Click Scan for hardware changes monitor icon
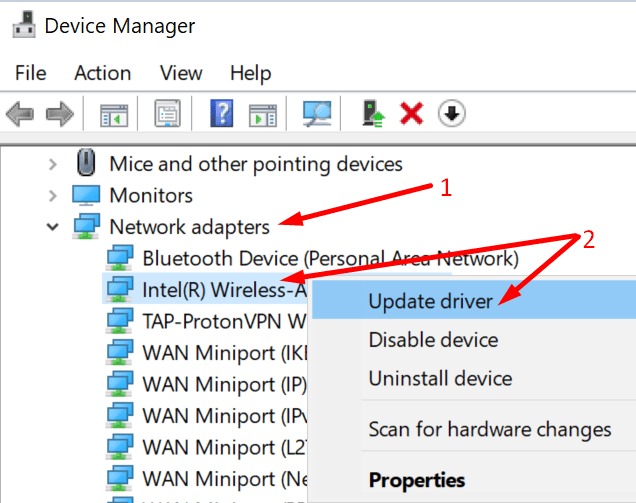This screenshot has height=503, width=636. (x=317, y=114)
